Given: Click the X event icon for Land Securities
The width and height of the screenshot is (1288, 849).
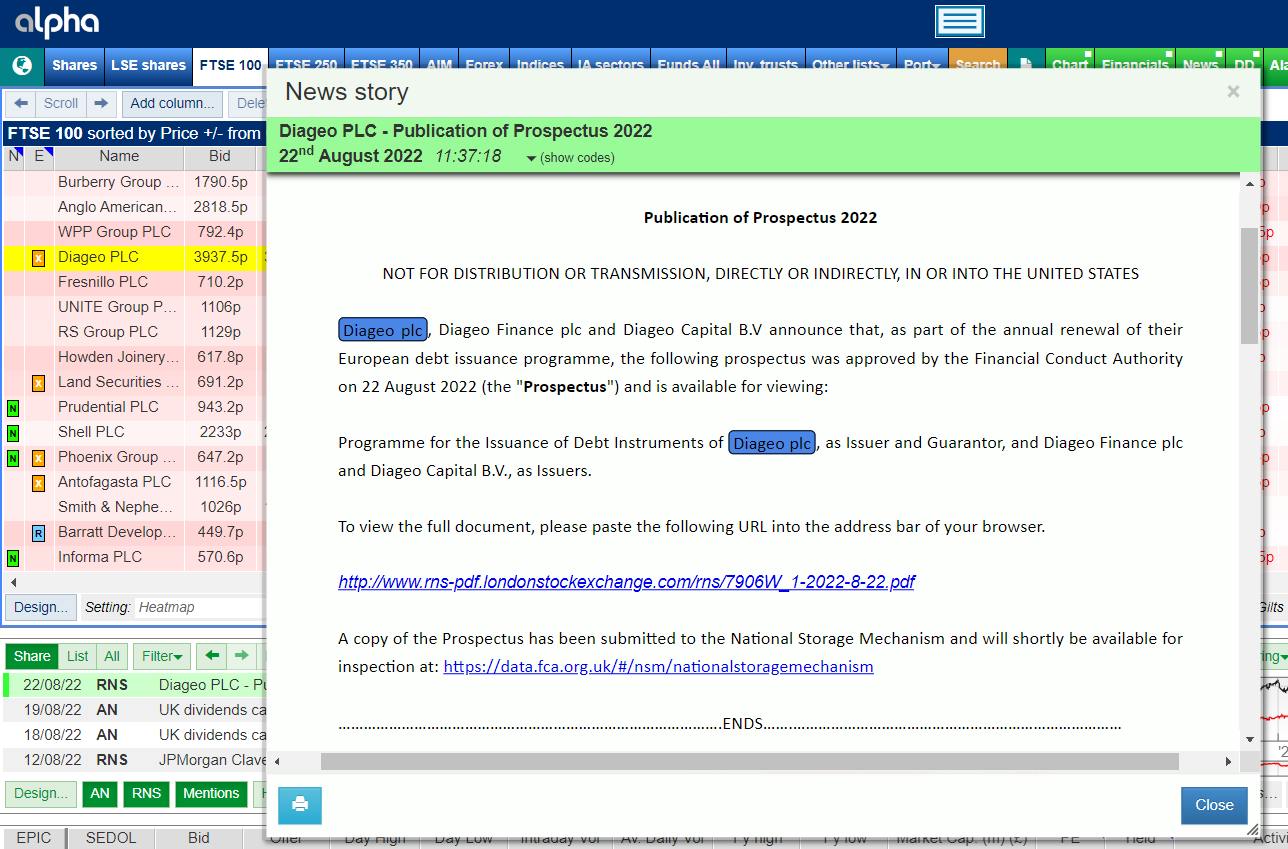Looking at the screenshot, I should point(39,382).
